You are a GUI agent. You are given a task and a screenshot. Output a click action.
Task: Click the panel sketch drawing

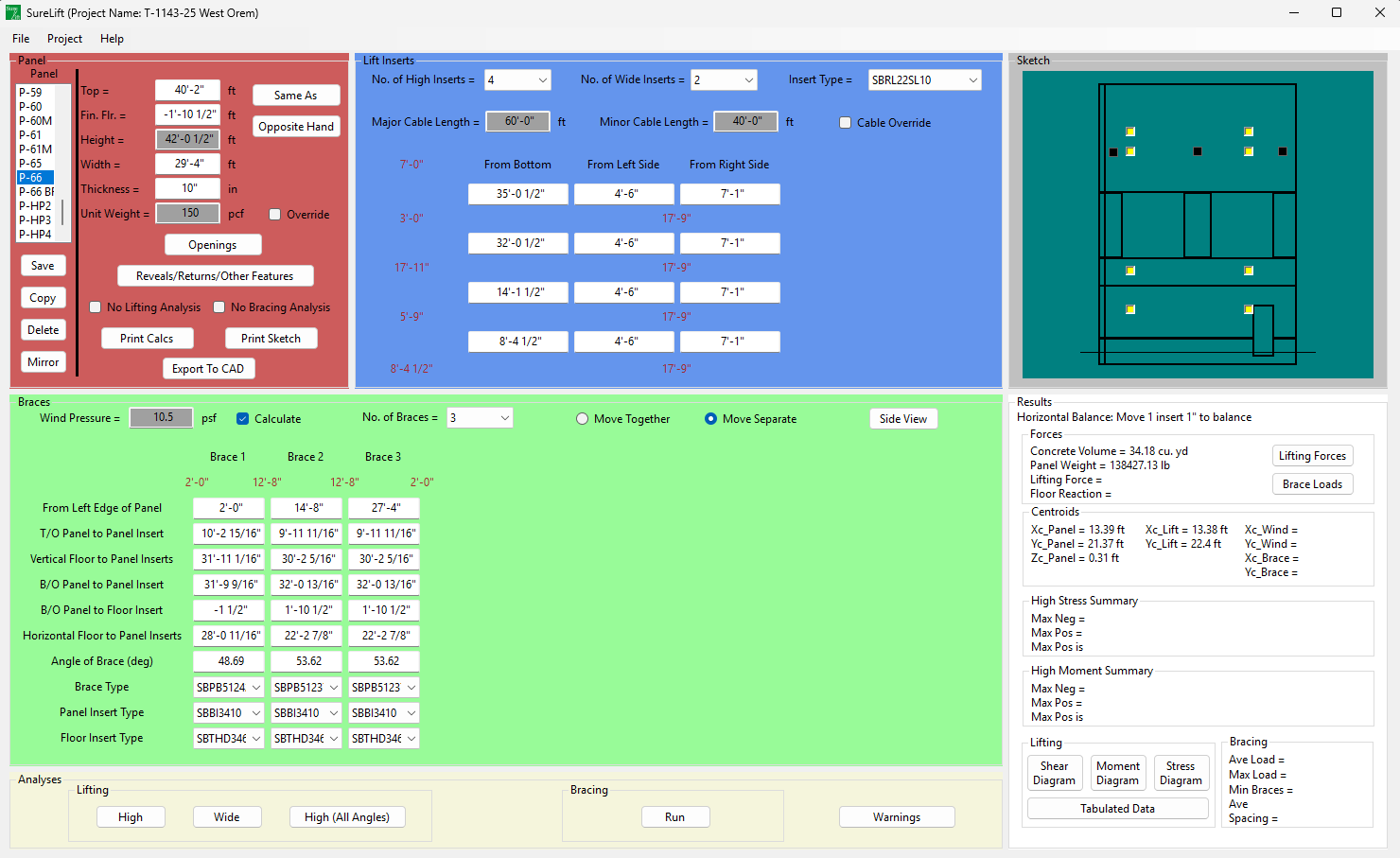(1197, 224)
